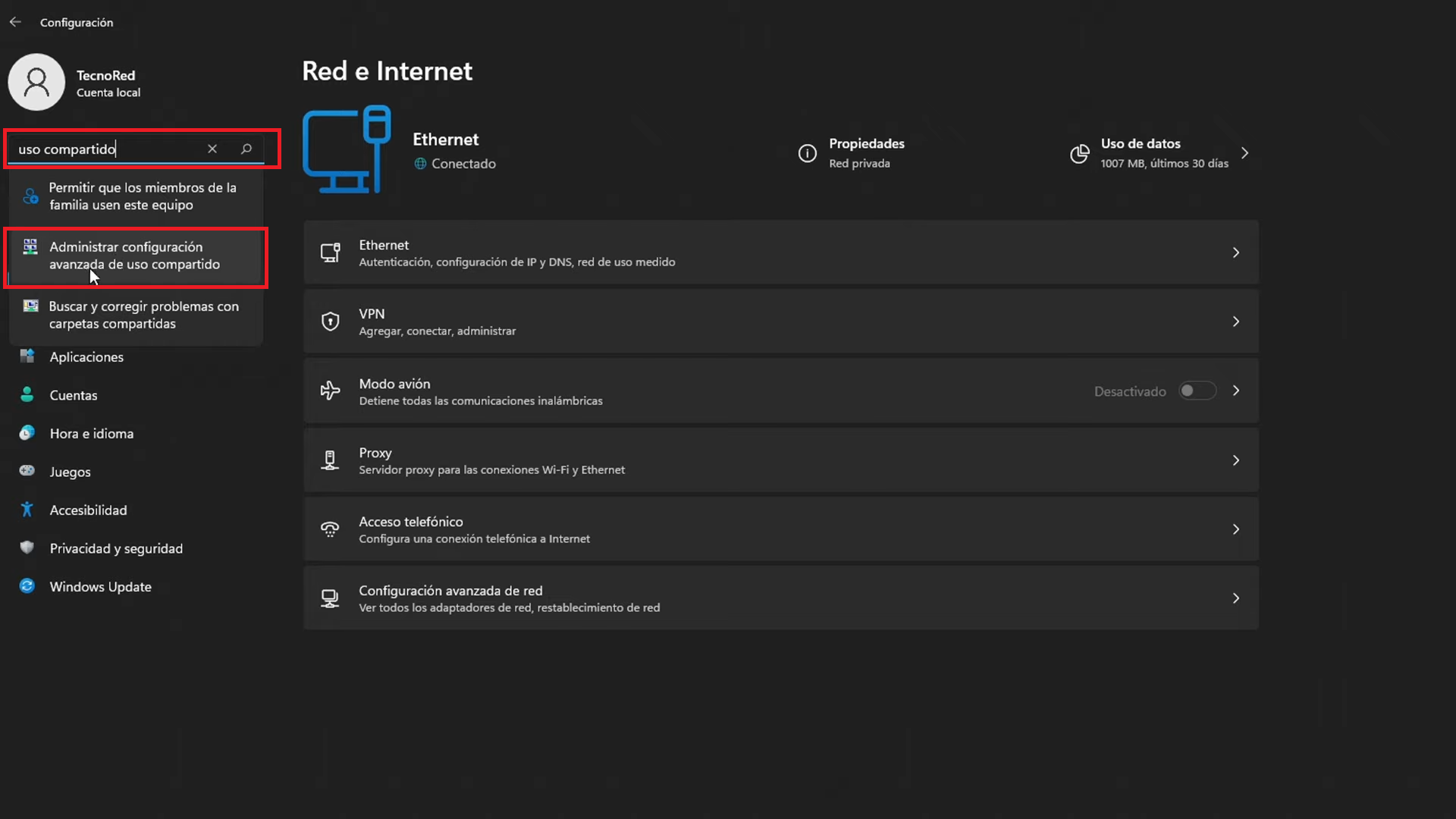This screenshot has width=1456, height=819.
Task: Click the back arrow to return
Action: [16, 22]
